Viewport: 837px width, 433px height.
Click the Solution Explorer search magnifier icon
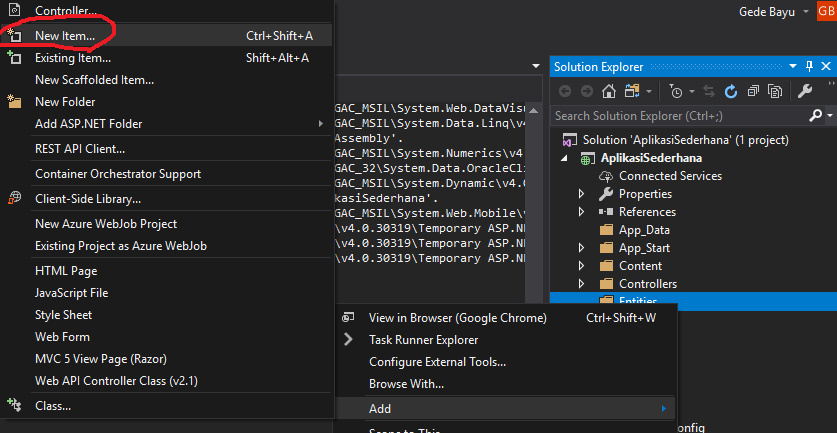(x=817, y=116)
